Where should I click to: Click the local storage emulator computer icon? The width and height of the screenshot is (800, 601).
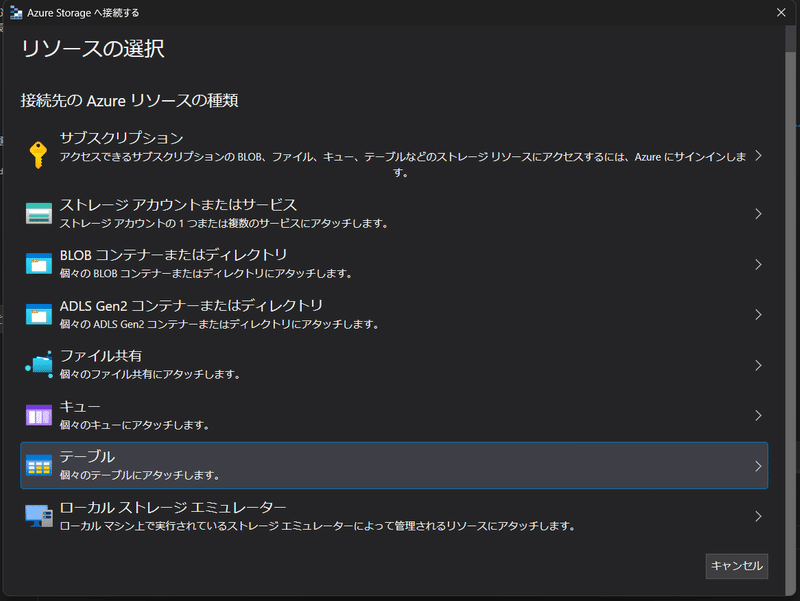click(39, 516)
